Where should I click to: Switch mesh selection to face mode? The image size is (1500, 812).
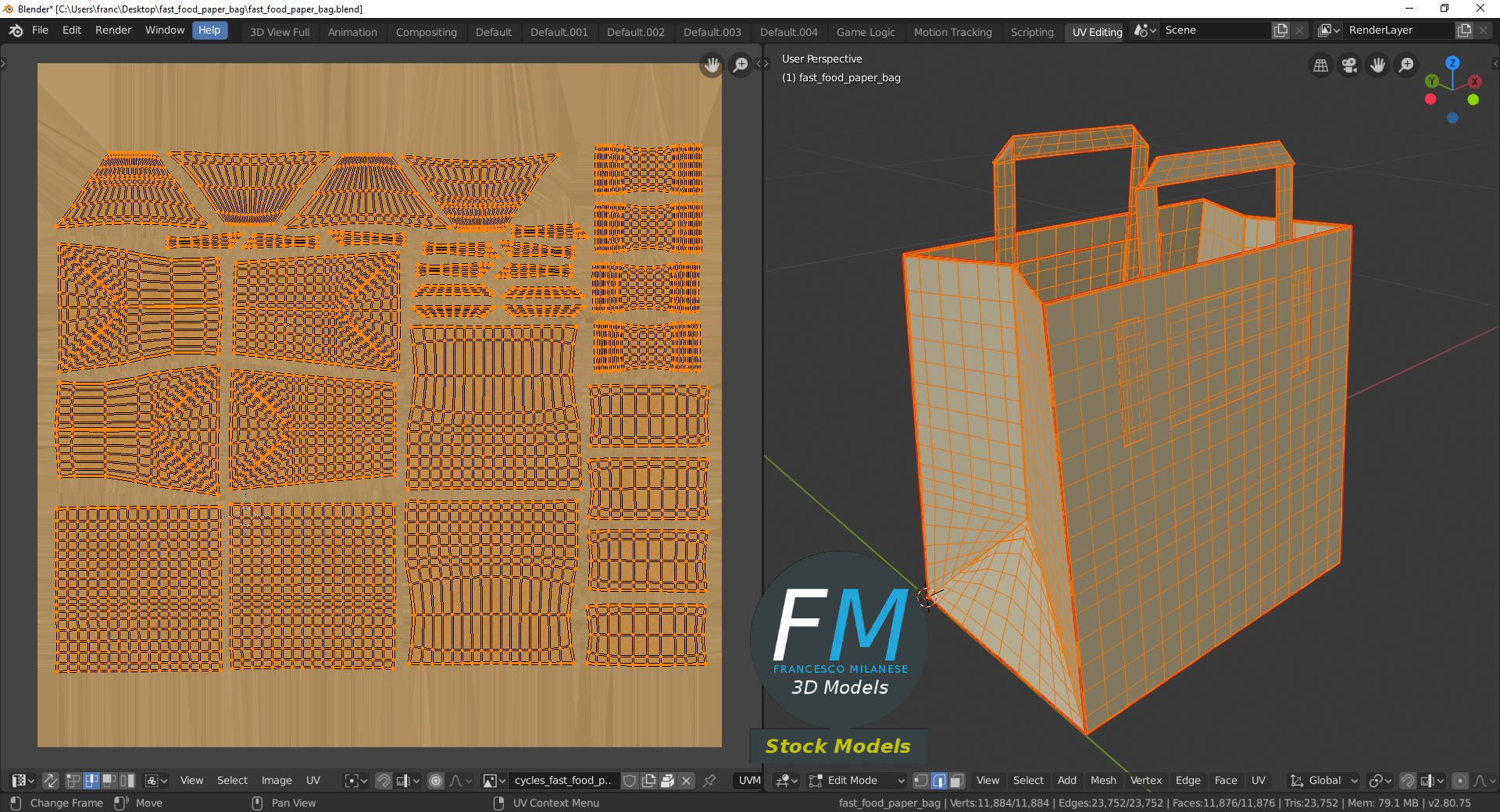956,780
